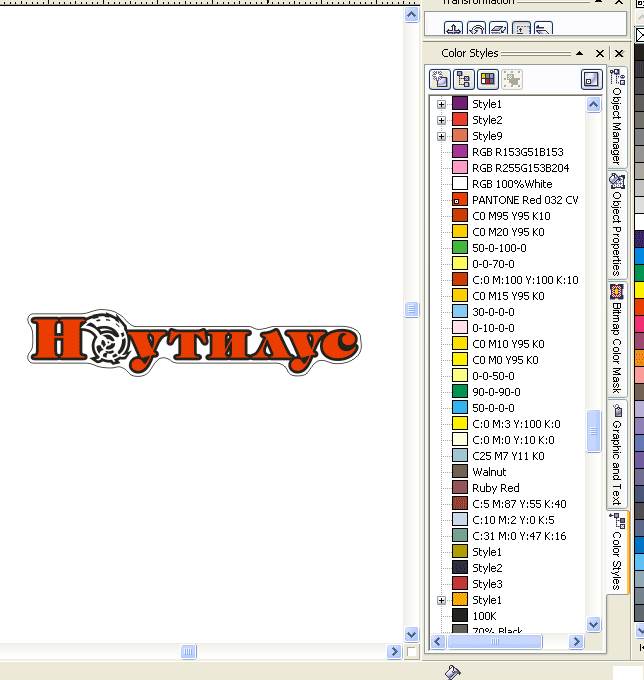Screen dimensions: 644x680
Task: Select the 30-0-0-0 color style
Action: 484,312
